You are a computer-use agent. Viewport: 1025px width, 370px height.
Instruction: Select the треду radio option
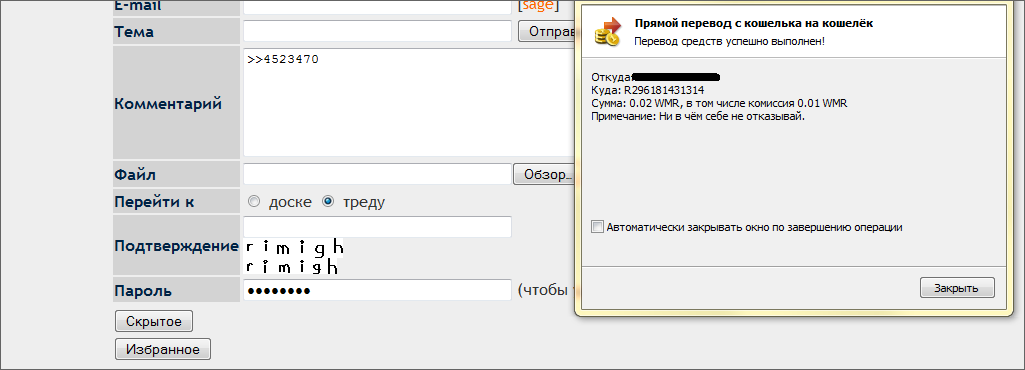click(329, 202)
